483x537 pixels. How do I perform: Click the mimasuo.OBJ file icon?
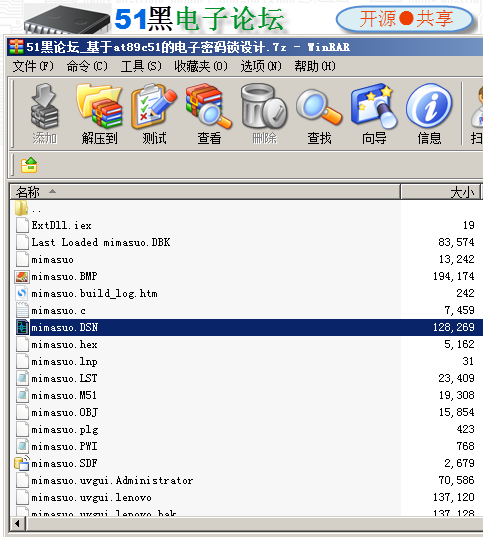pos(22,412)
